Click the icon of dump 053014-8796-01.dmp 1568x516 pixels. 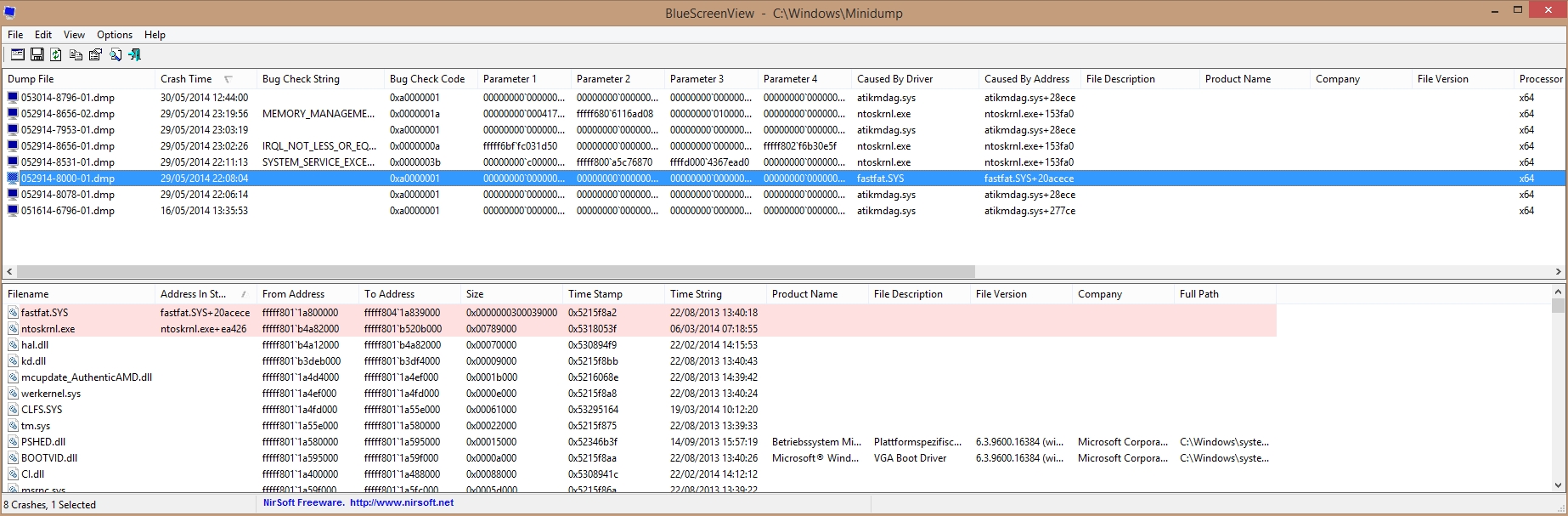(x=13, y=98)
